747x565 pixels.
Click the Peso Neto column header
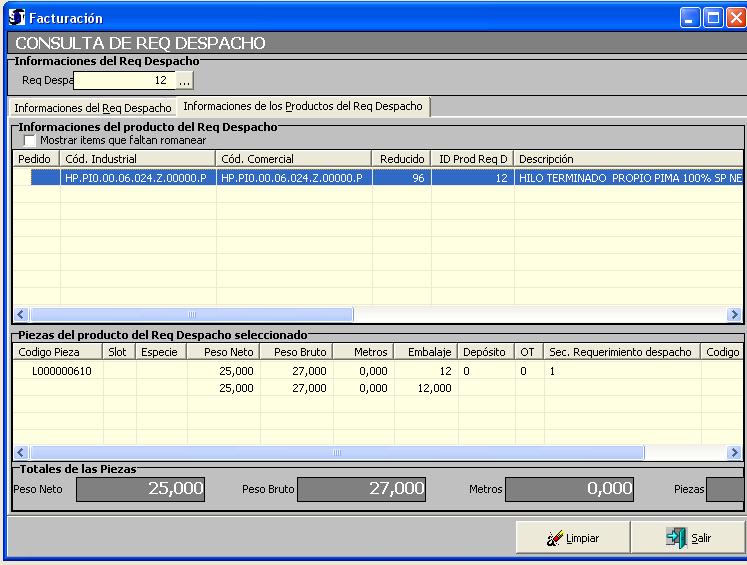coord(228,352)
